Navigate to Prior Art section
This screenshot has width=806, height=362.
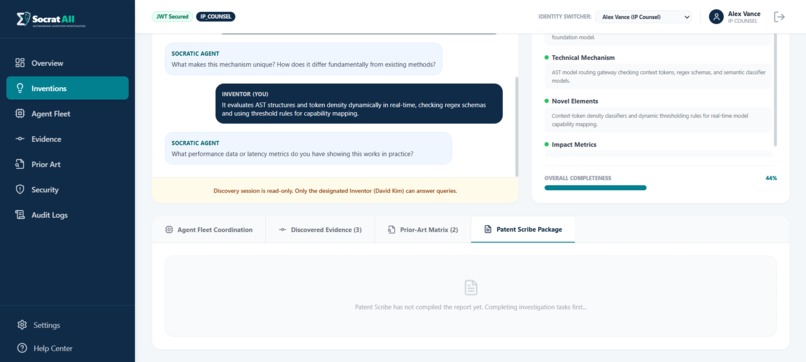(67, 164)
